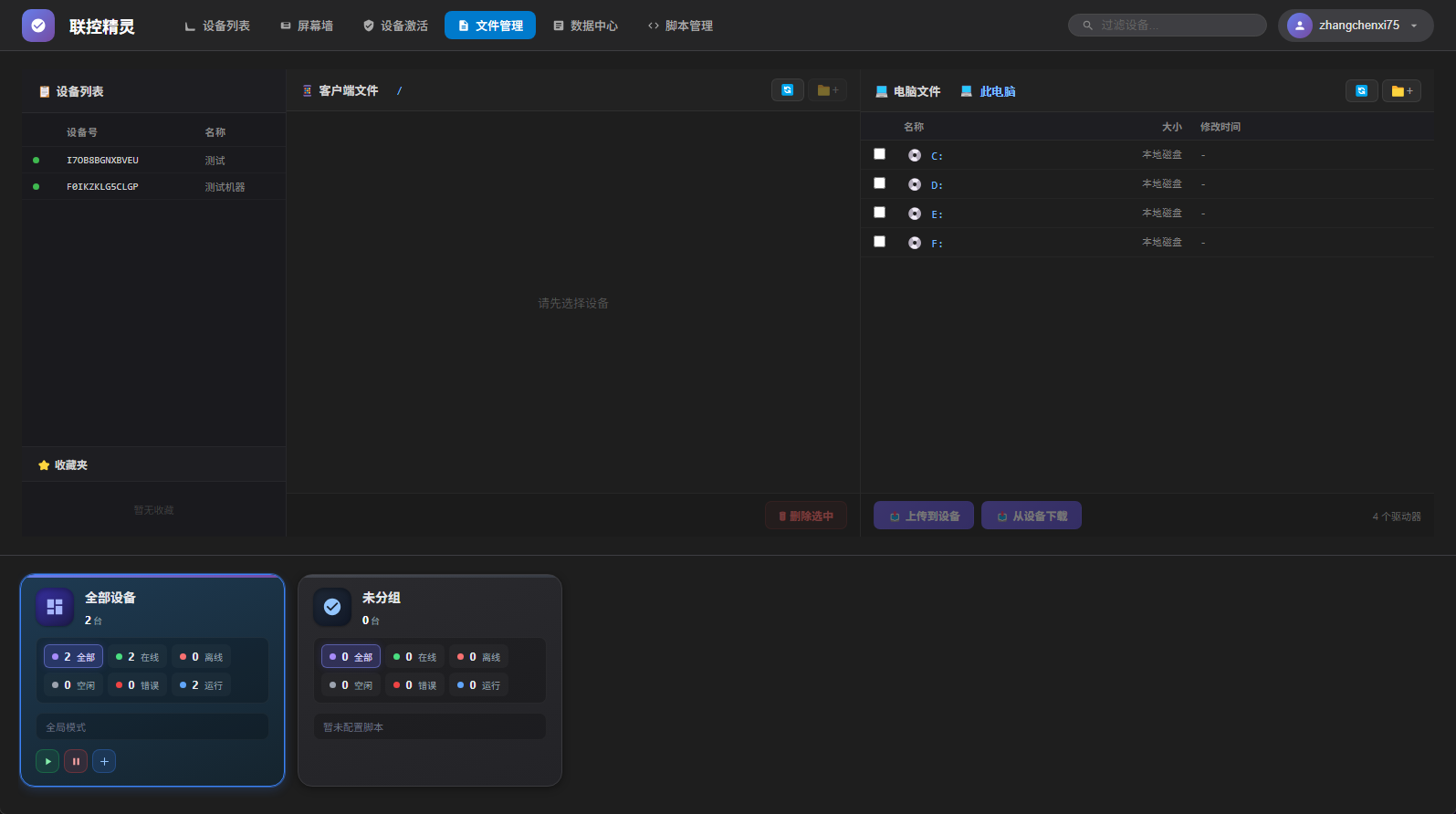Go to the 数据中心 tab
1456x814 pixels.
(585, 26)
